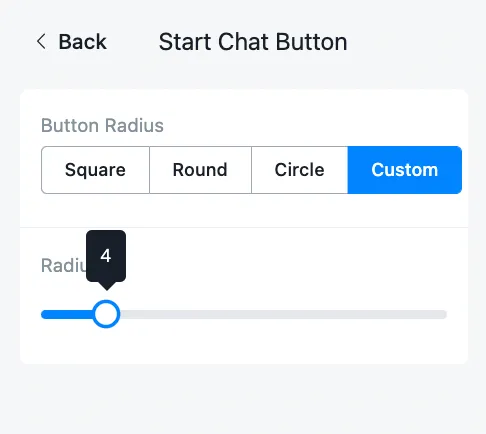This screenshot has width=486, height=434.
Task: Click the tooltip's pointer arrow above handle
Action: [106, 286]
